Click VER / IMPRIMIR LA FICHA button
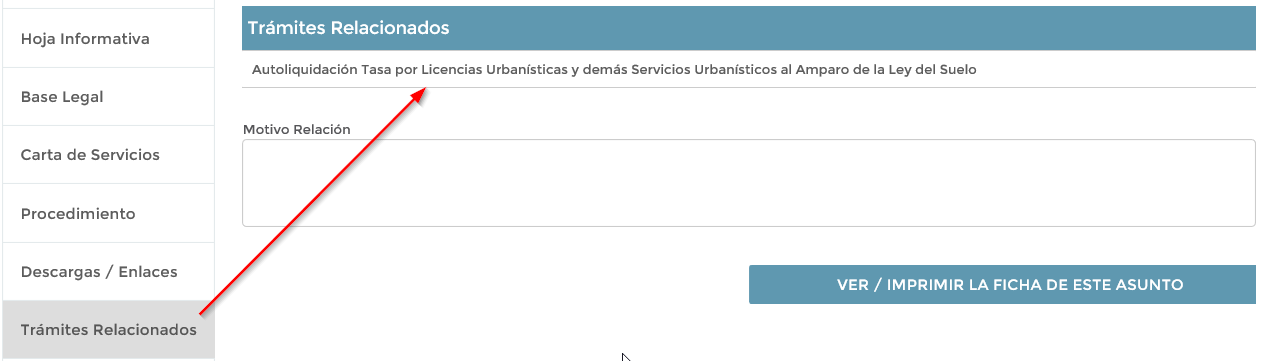This screenshot has height=361, width=1277. [1002, 285]
